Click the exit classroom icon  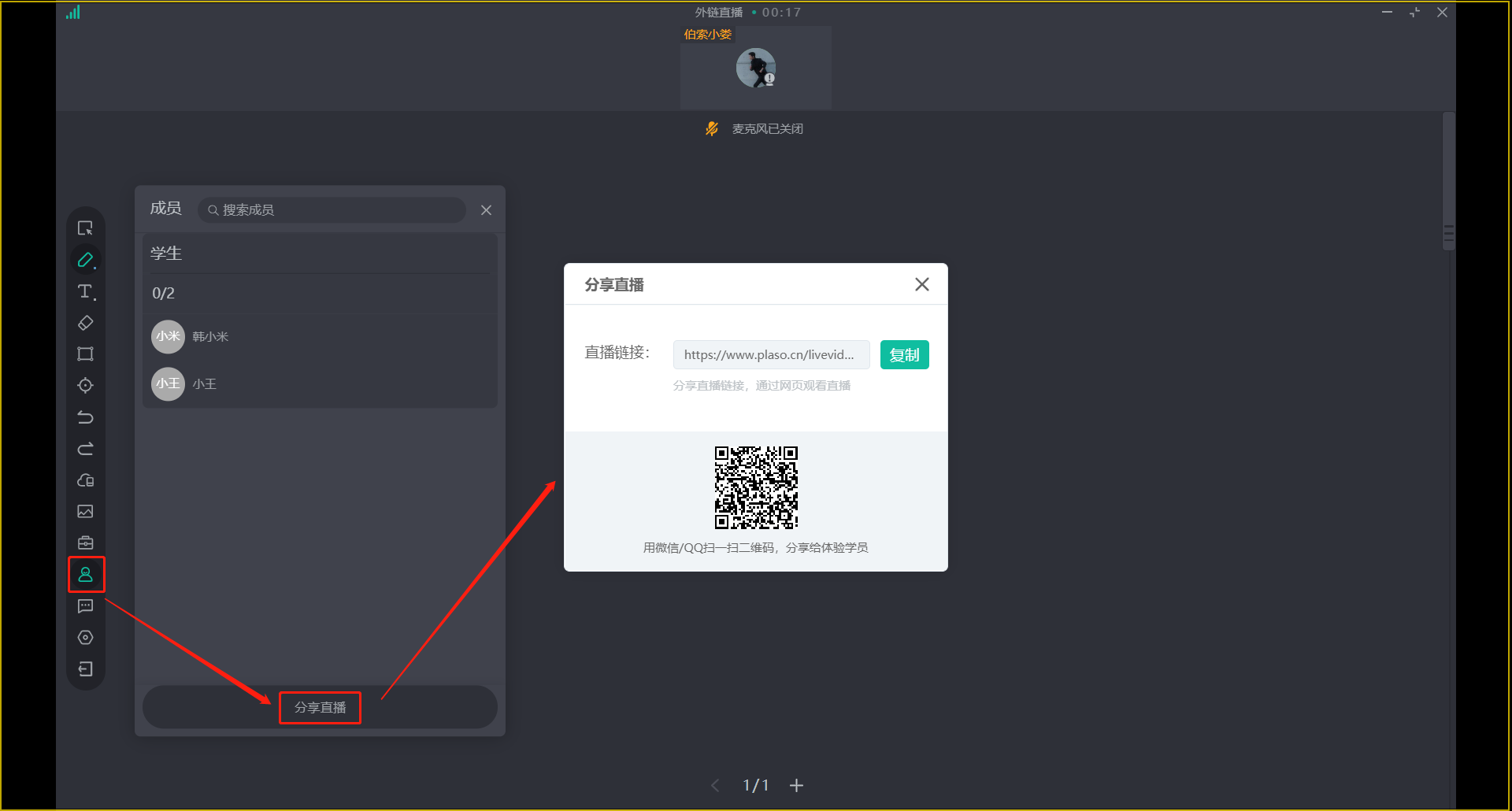coord(85,669)
